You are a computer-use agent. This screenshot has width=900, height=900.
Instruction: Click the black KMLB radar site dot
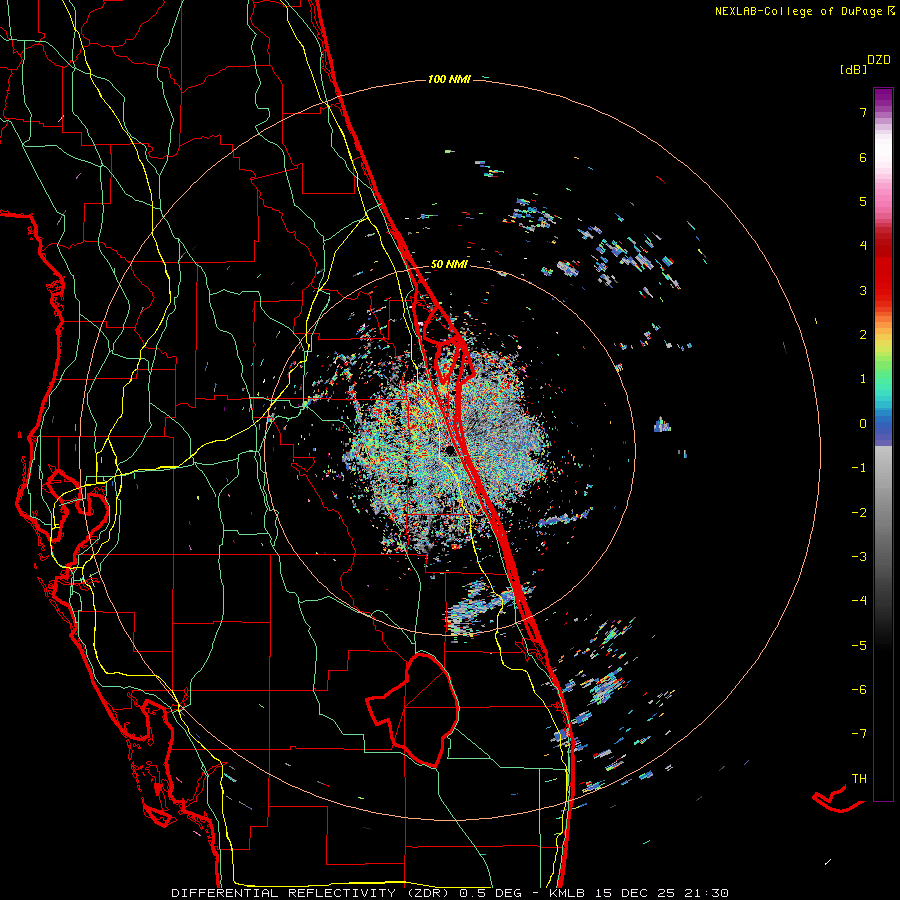449,451
